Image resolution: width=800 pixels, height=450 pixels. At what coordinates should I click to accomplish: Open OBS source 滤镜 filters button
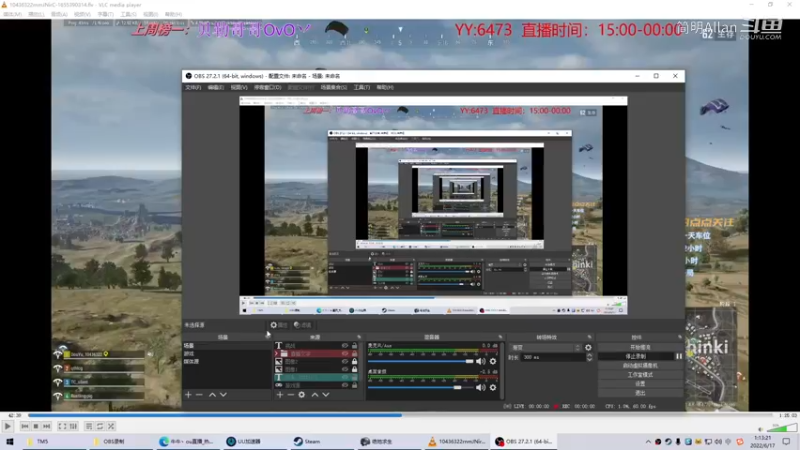pos(303,325)
